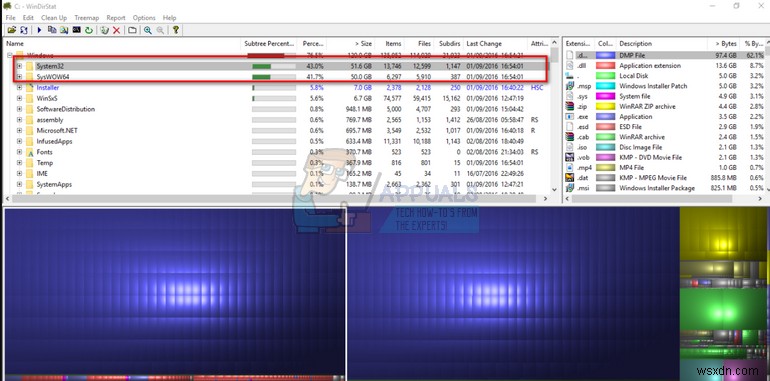Click the Delete to Recycle Bin icon

coord(104,30)
